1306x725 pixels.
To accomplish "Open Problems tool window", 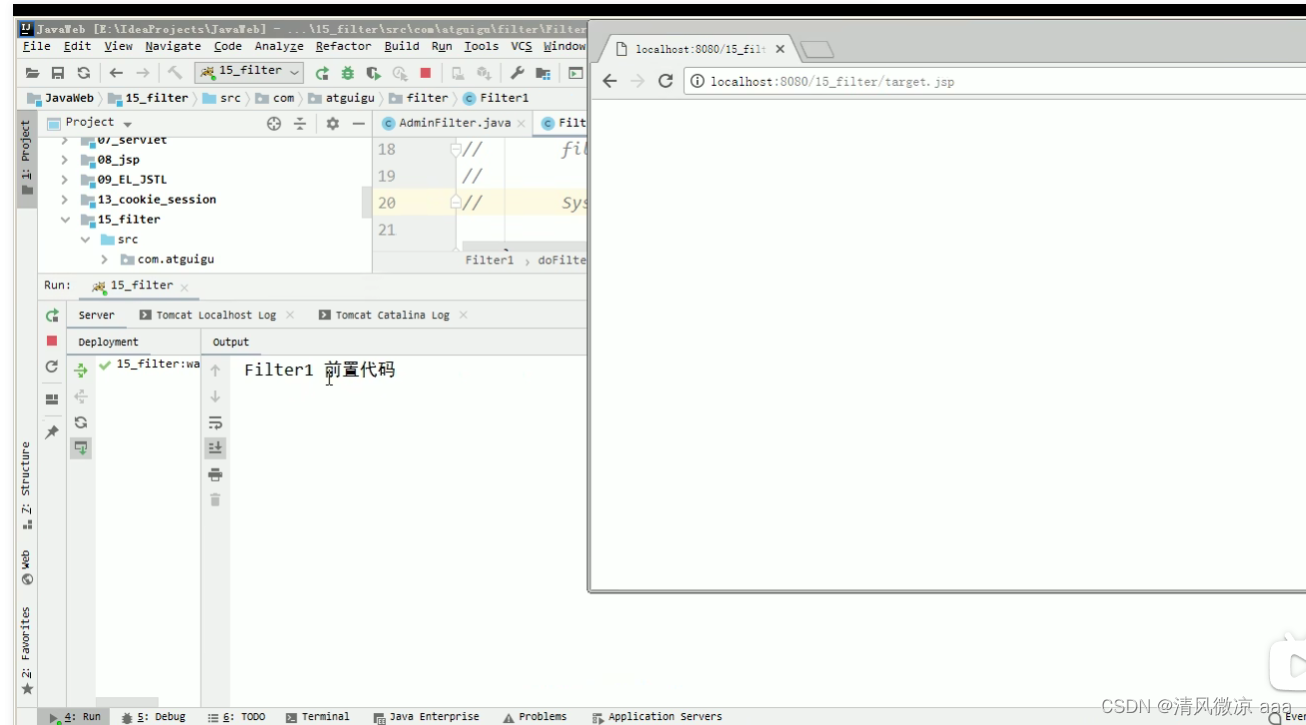I will (535, 717).
